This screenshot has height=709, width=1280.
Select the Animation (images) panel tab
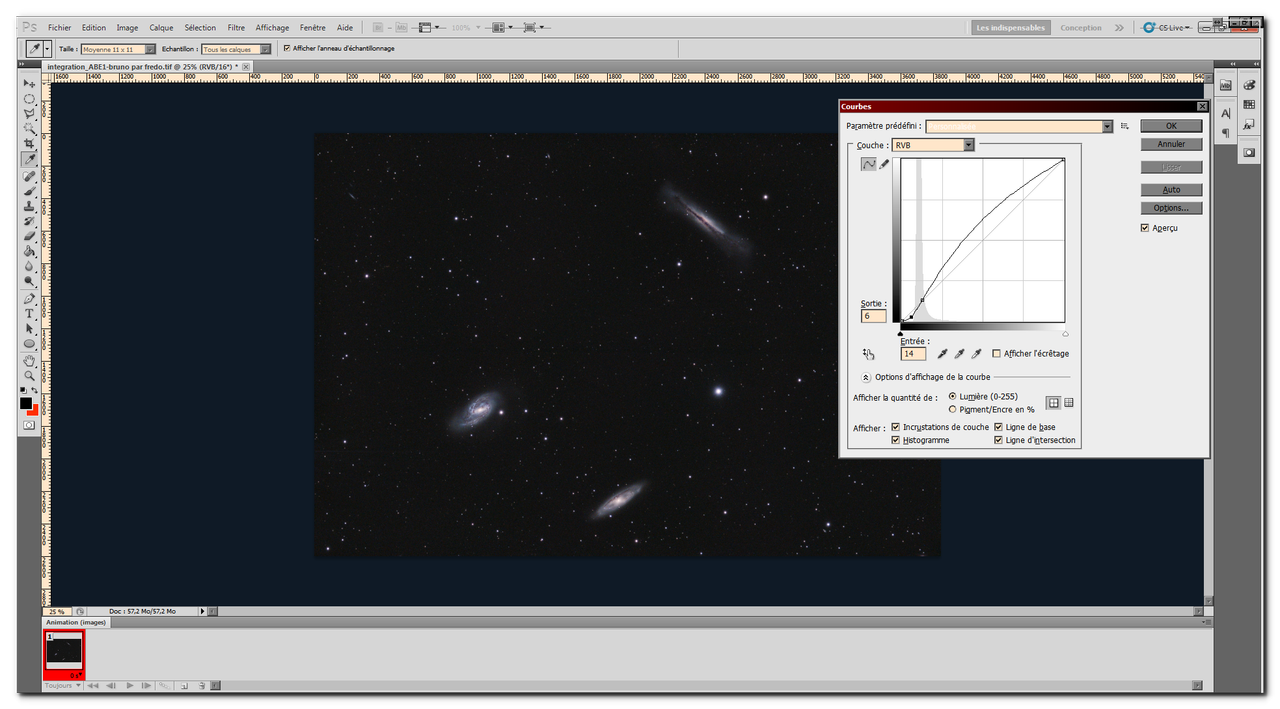[76, 622]
